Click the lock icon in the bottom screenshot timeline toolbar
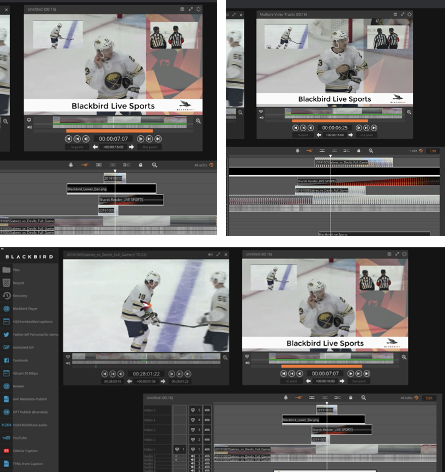The height and width of the screenshot is (472, 445). 350,397
